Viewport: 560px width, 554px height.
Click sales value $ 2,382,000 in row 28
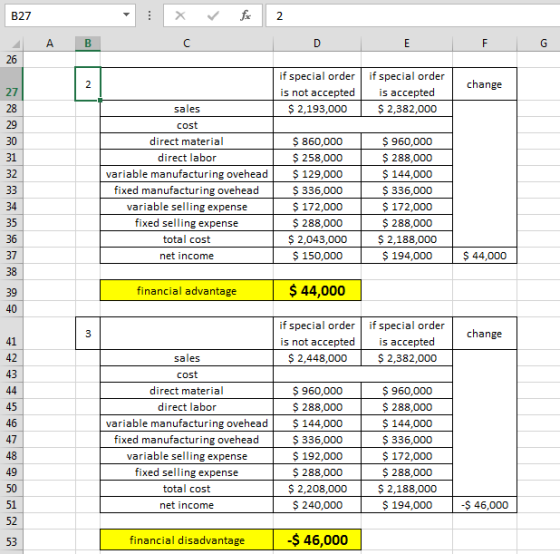tap(407, 109)
